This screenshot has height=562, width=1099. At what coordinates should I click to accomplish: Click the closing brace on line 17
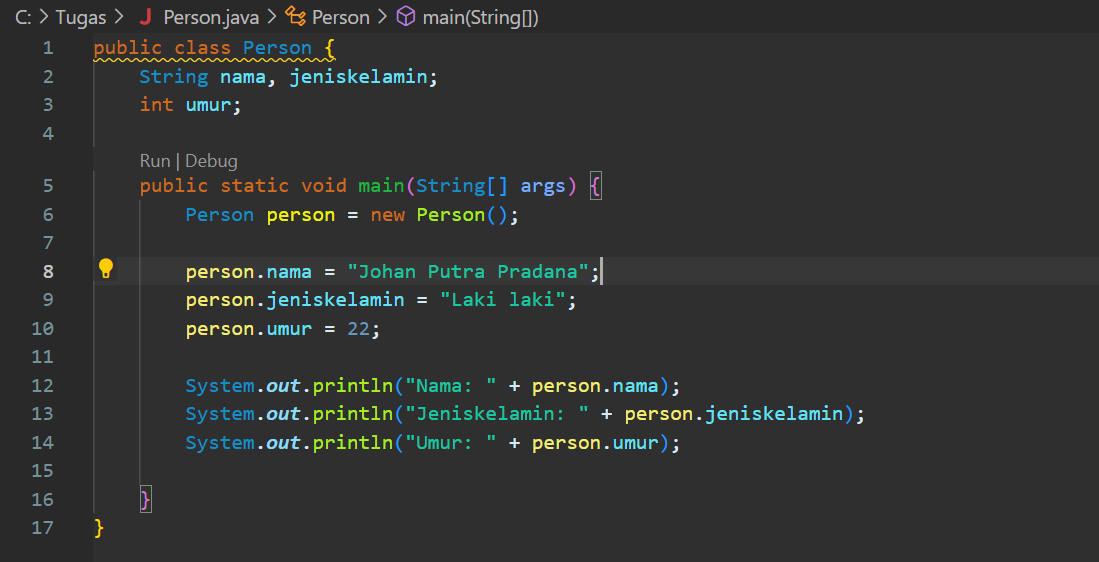99,527
